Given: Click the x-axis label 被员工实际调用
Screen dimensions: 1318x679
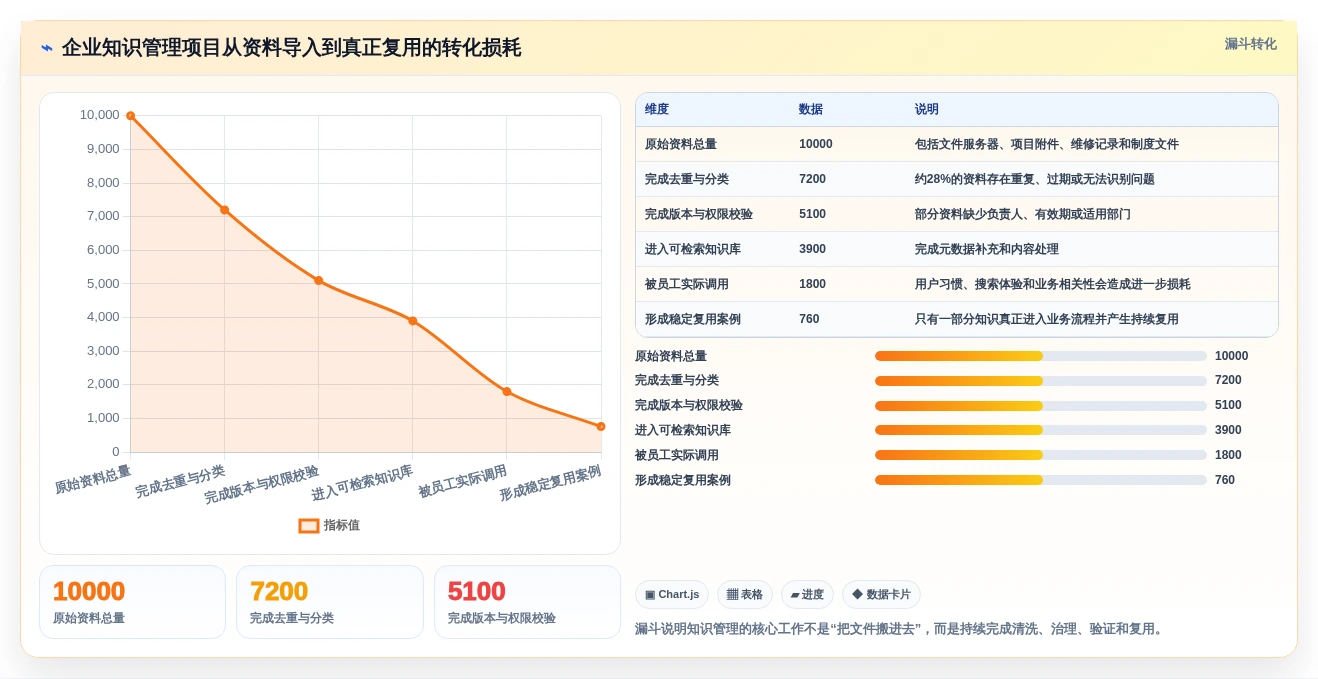Looking at the screenshot, I should click(462, 481).
